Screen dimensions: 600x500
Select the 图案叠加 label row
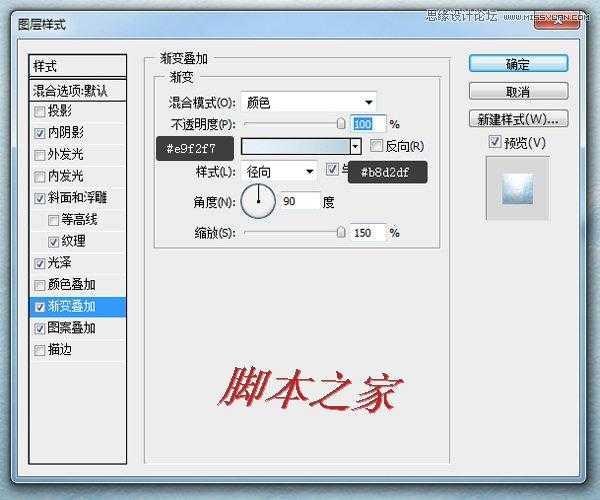(77, 328)
